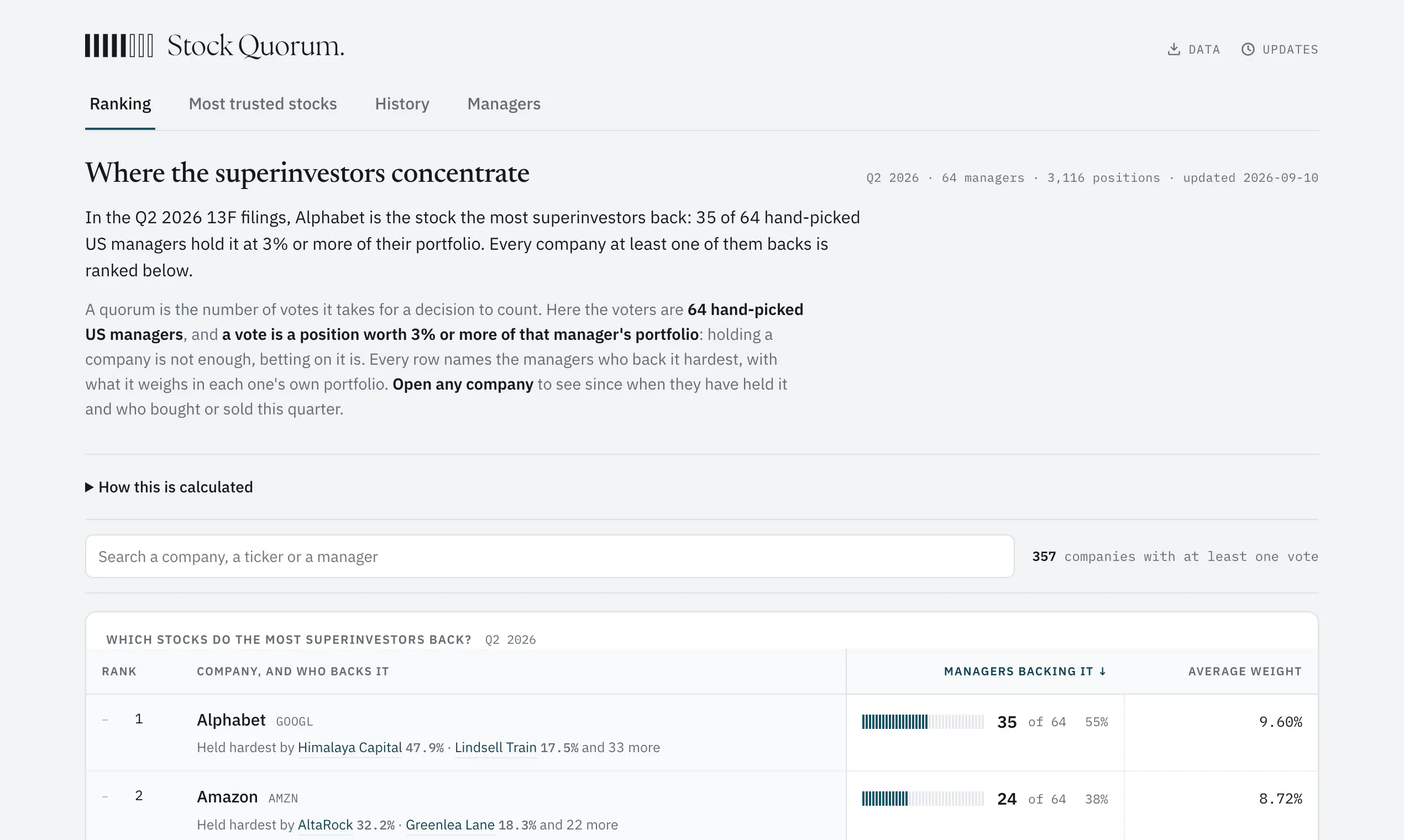Click the Stock Quorum title text

[x=255, y=46]
